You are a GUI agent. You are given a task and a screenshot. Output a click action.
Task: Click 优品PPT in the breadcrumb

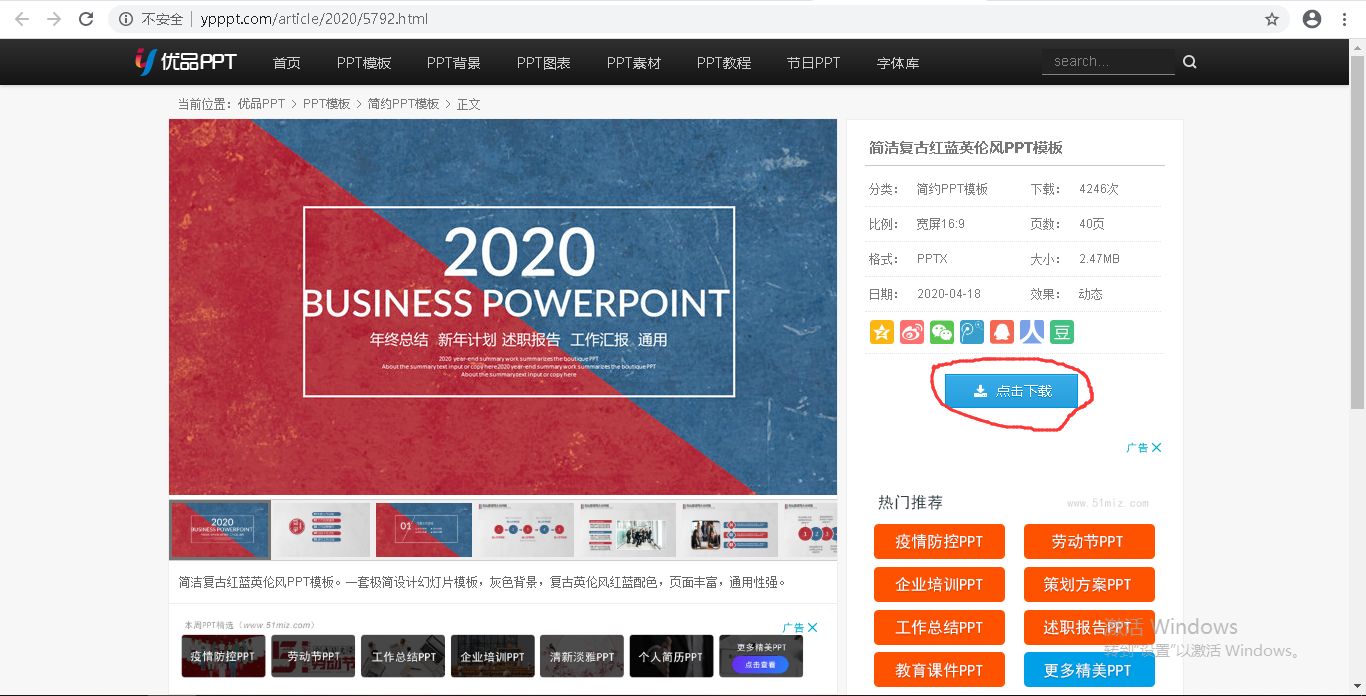point(261,104)
